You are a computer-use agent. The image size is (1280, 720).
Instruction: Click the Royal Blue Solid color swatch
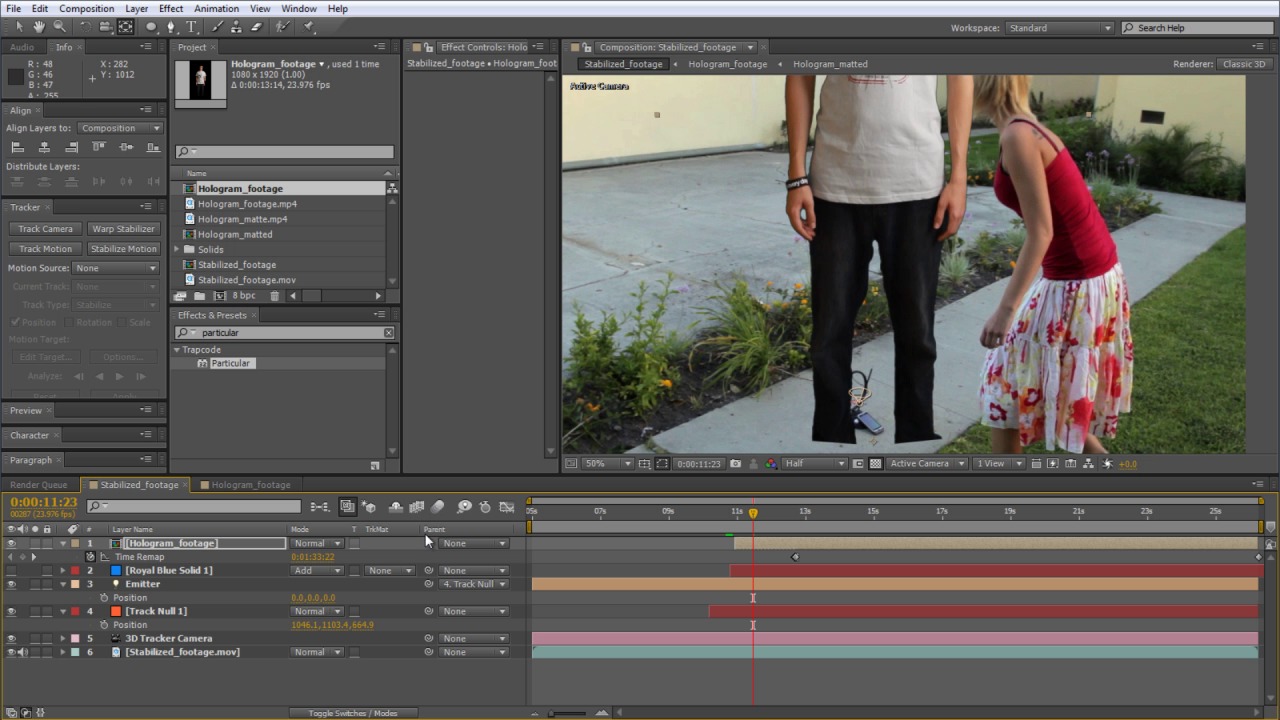[116, 571]
